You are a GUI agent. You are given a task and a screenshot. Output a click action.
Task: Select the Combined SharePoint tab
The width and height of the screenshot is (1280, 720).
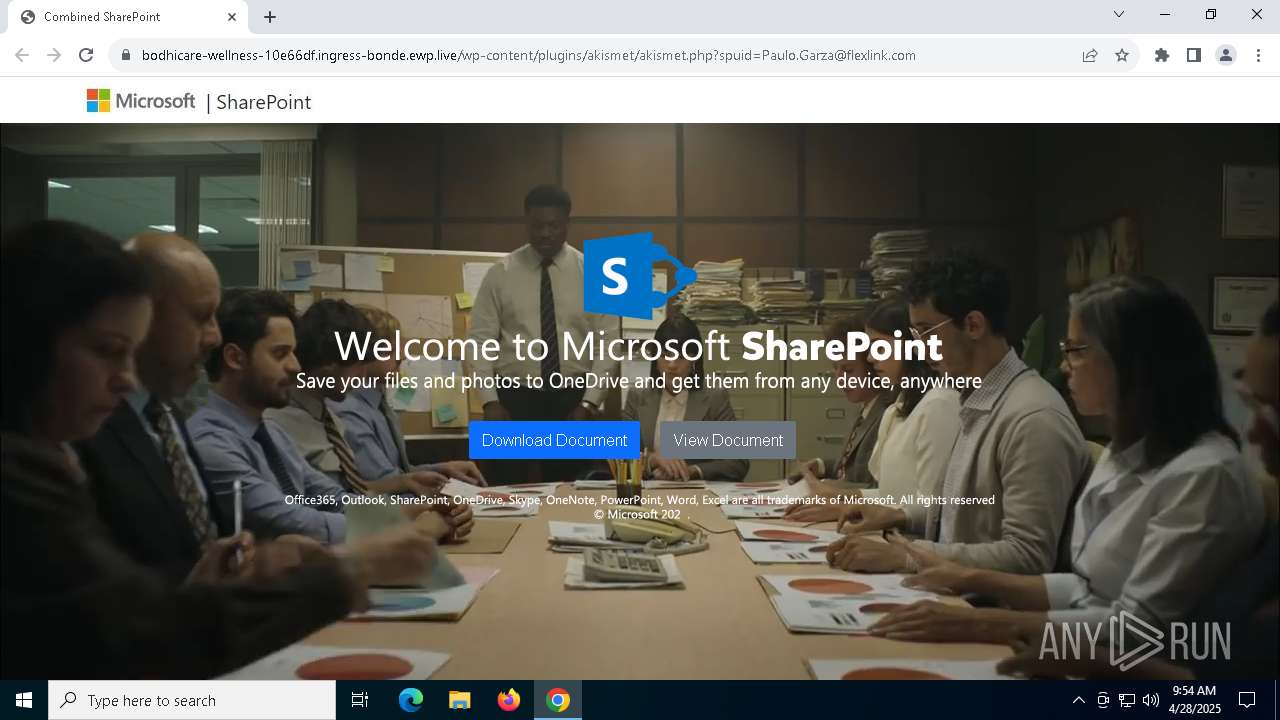[128, 17]
